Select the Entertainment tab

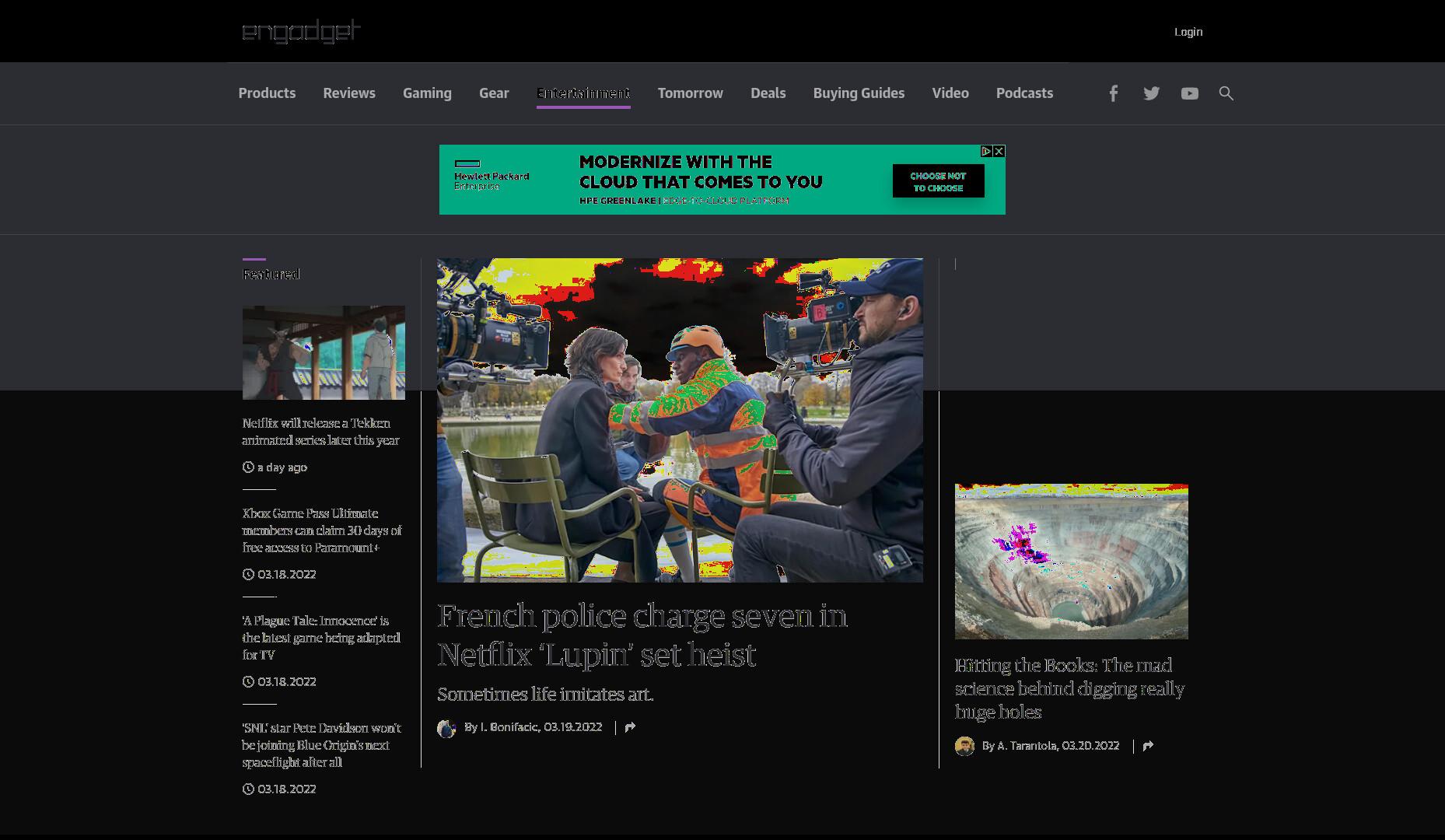coord(583,93)
